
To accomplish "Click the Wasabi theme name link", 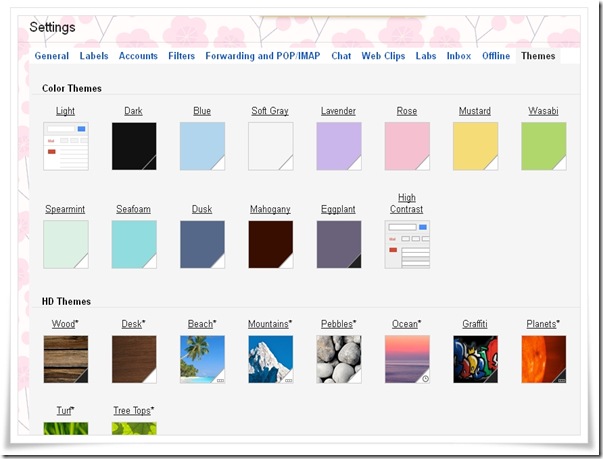I will click(x=543, y=111).
